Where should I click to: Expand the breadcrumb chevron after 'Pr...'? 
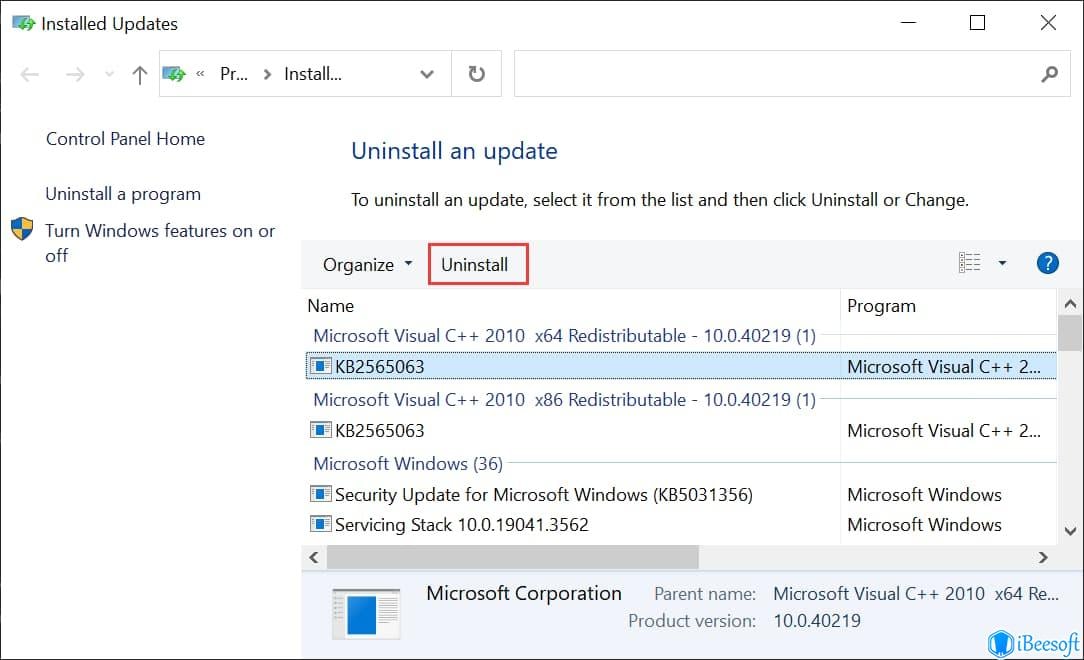click(x=267, y=74)
